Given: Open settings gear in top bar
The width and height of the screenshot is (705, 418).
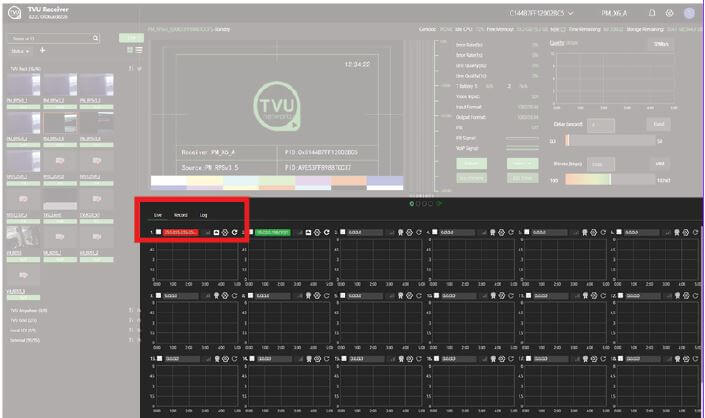Looking at the screenshot, I should click(x=669, y=13).
